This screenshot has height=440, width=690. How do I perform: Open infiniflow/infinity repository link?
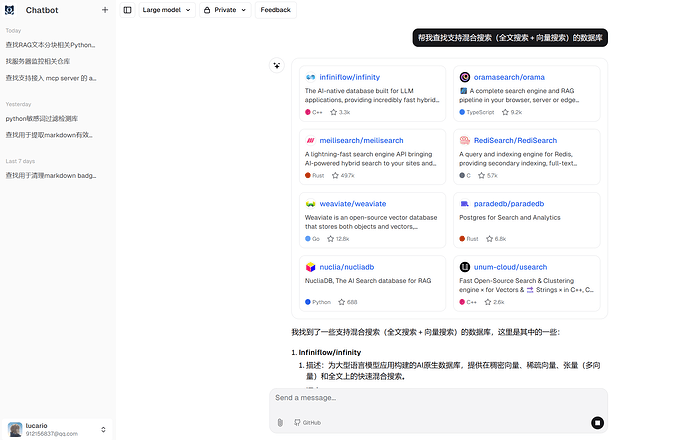click(x=349, y=77)
